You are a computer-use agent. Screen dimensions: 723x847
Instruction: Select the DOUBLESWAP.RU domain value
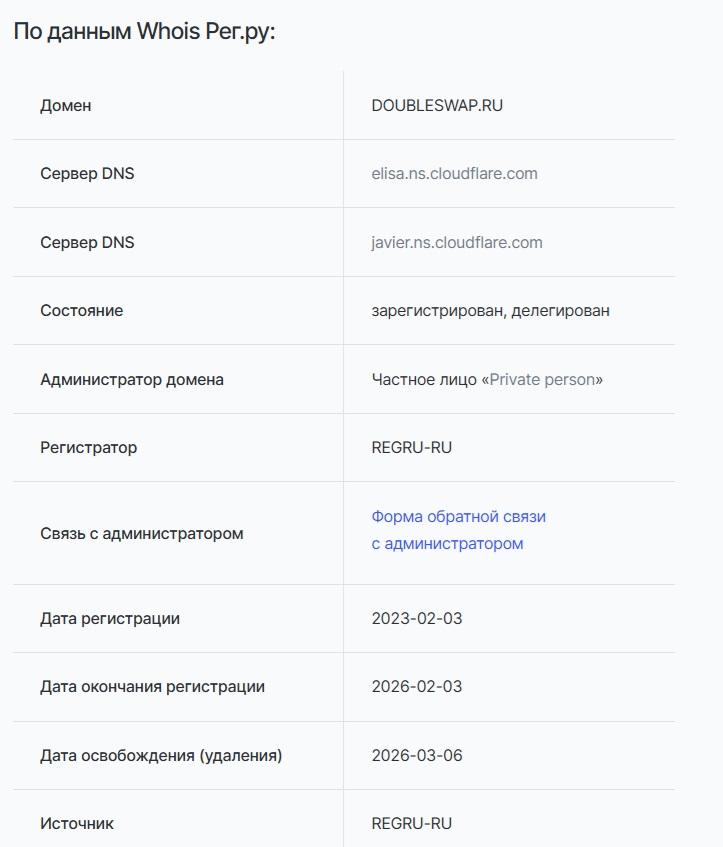[437, 106]
